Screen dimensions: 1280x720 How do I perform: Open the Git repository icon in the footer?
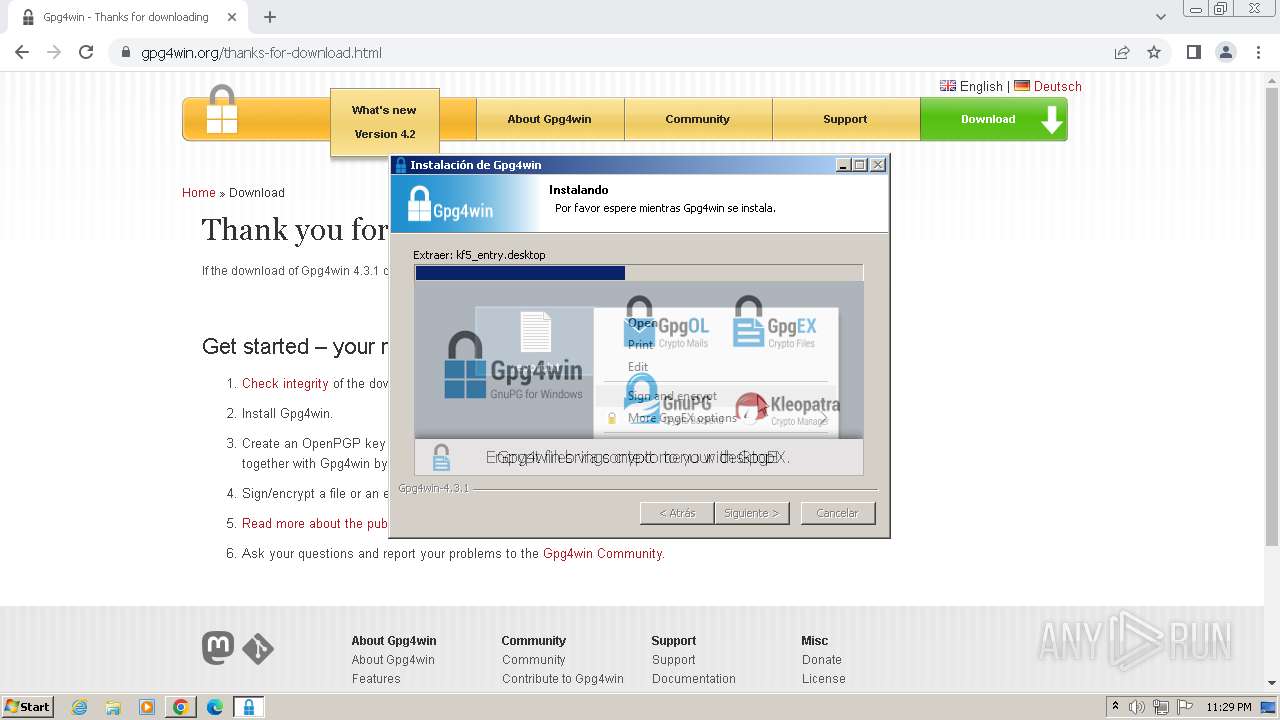258,649
